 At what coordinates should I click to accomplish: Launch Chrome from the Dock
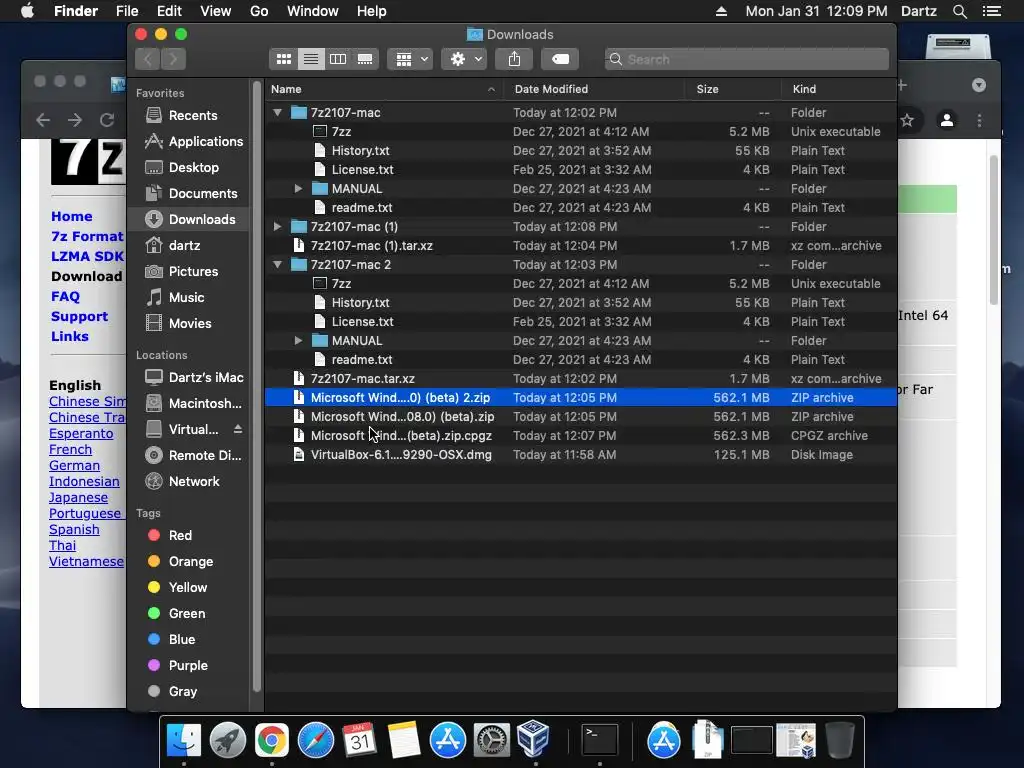(x=272, y=741)
